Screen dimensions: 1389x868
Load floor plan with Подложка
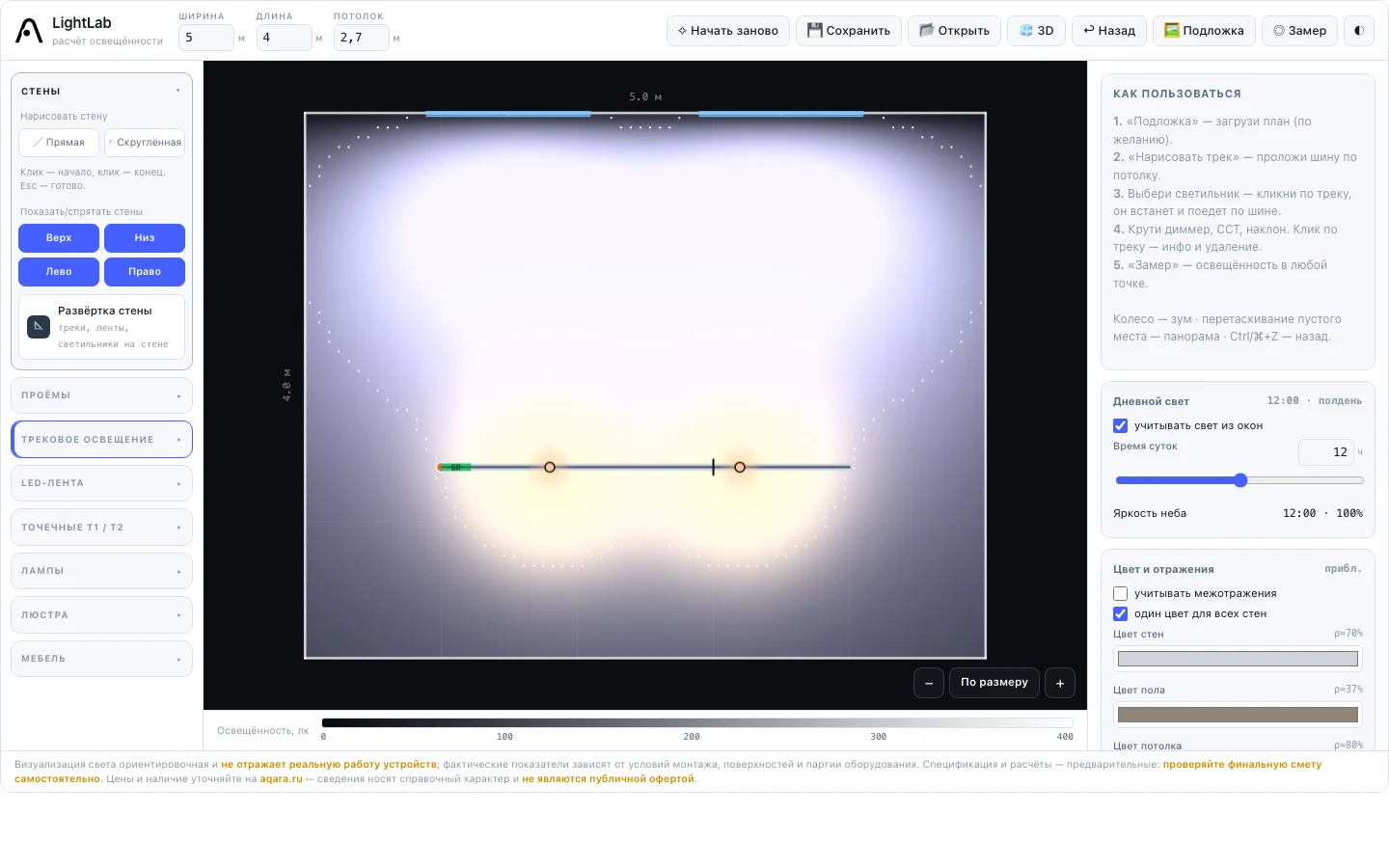pyautogui.click(x=1204, y=31)
